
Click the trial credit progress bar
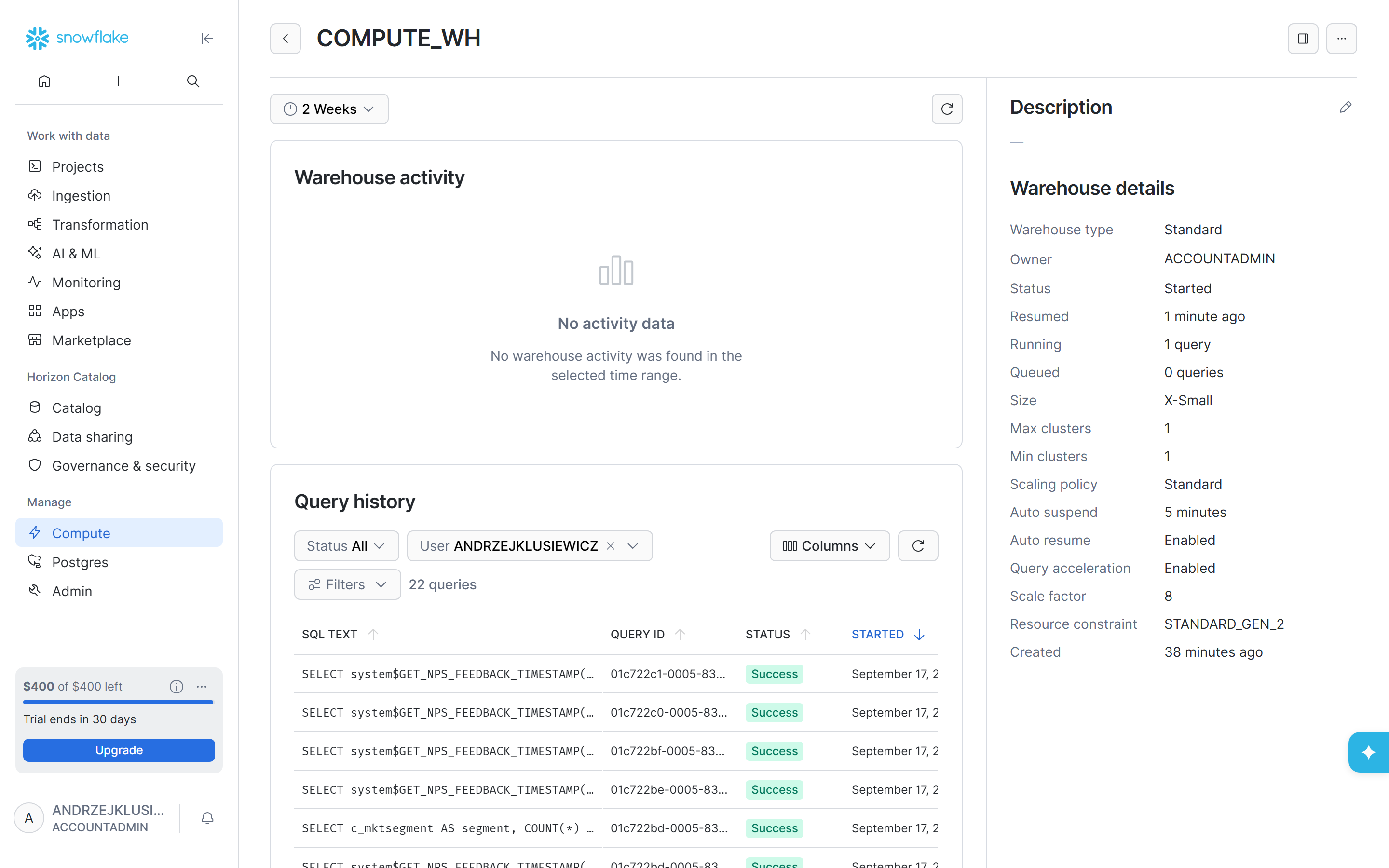pos(118,702)
